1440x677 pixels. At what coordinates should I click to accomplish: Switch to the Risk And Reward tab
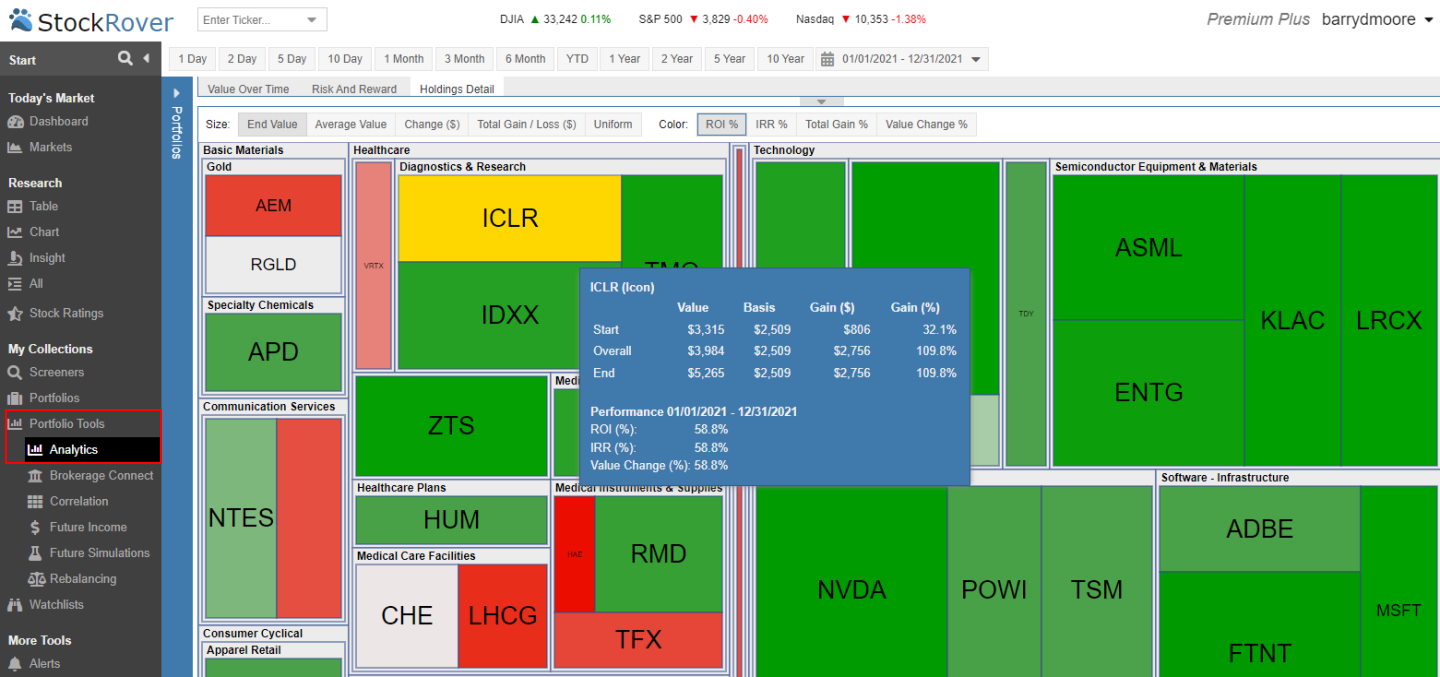tap(354, 88)
